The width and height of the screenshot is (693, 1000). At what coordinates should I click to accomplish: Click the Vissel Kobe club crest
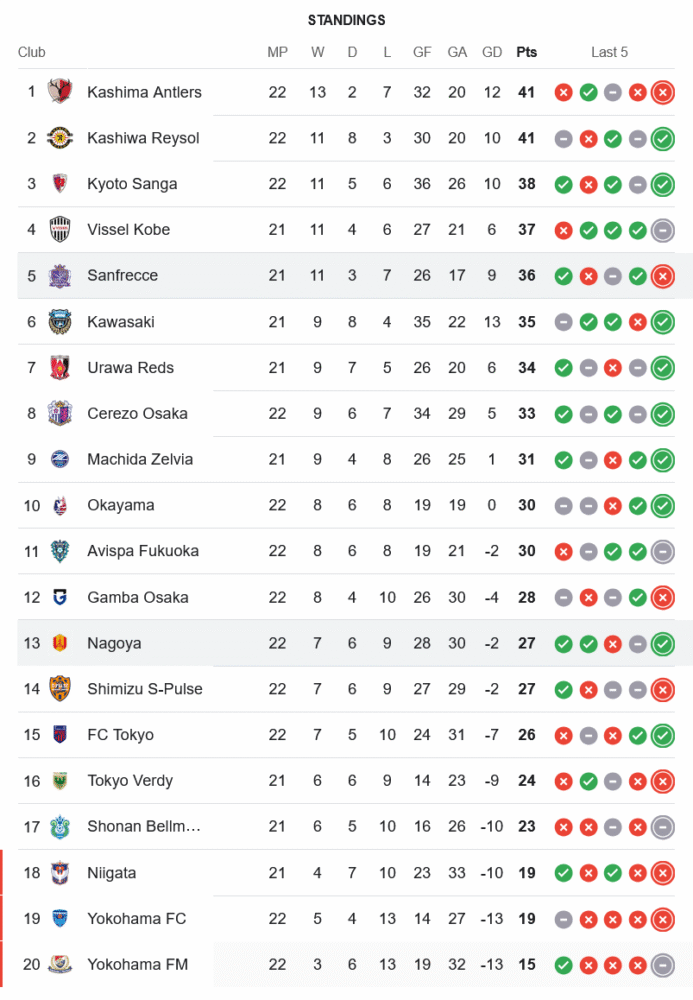coord(60,230)
